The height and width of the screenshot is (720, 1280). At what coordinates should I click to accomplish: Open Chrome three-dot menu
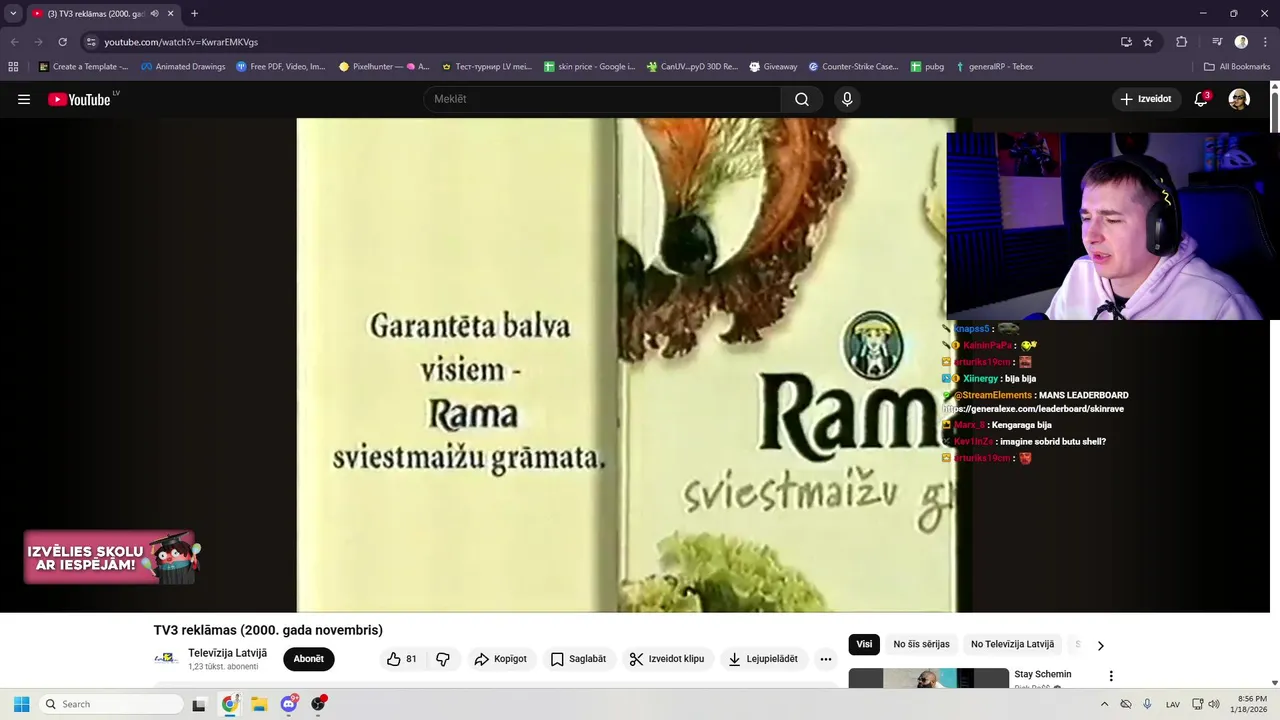point(1265,42)
